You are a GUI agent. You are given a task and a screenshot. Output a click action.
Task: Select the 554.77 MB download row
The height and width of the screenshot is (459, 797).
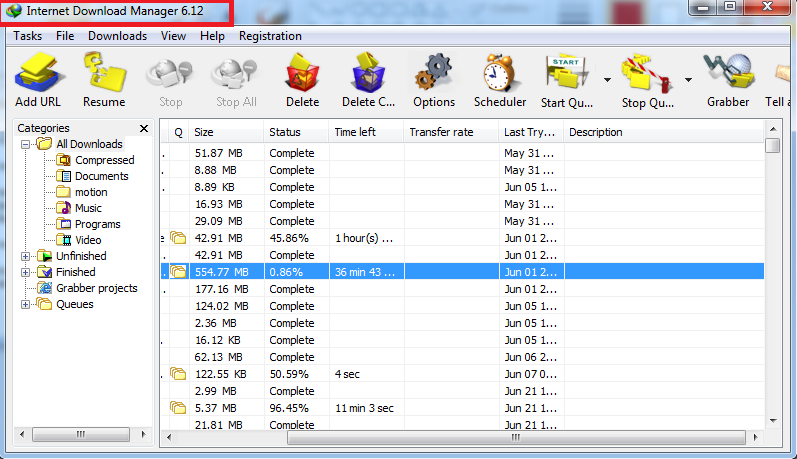tap(463, 272)
